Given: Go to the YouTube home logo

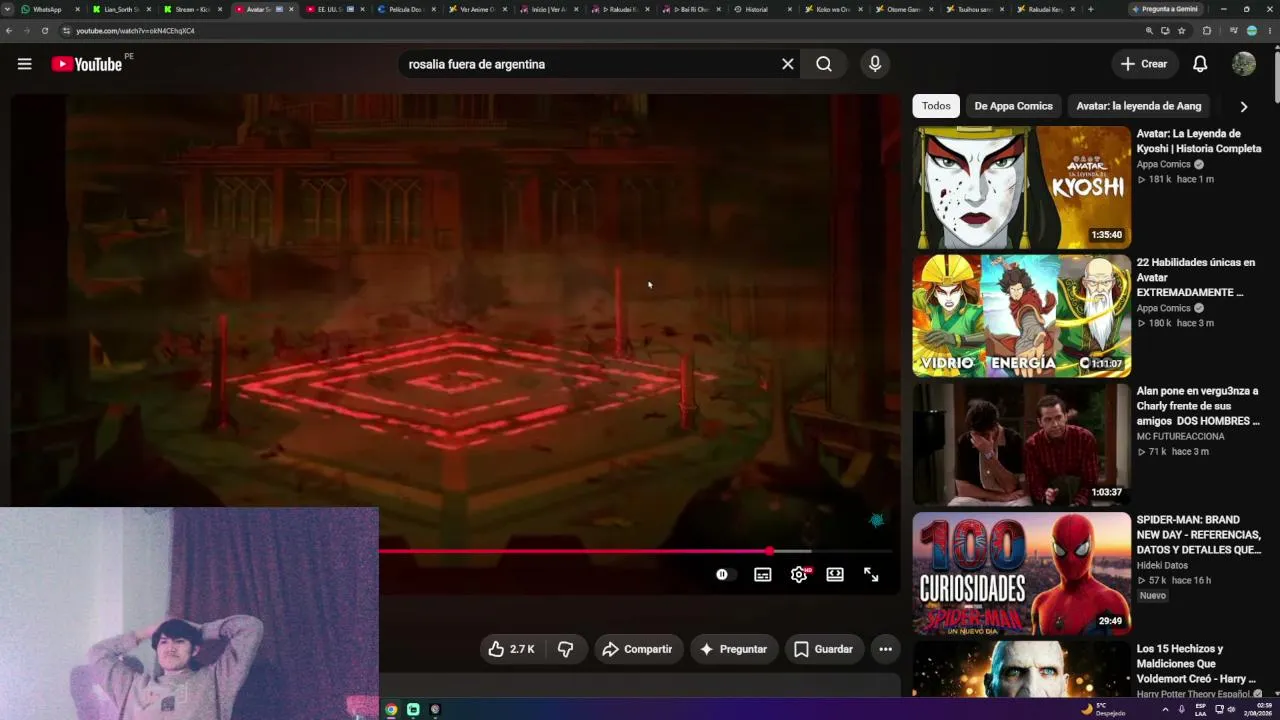Looking at the screenshot, I should coord(87,64).
